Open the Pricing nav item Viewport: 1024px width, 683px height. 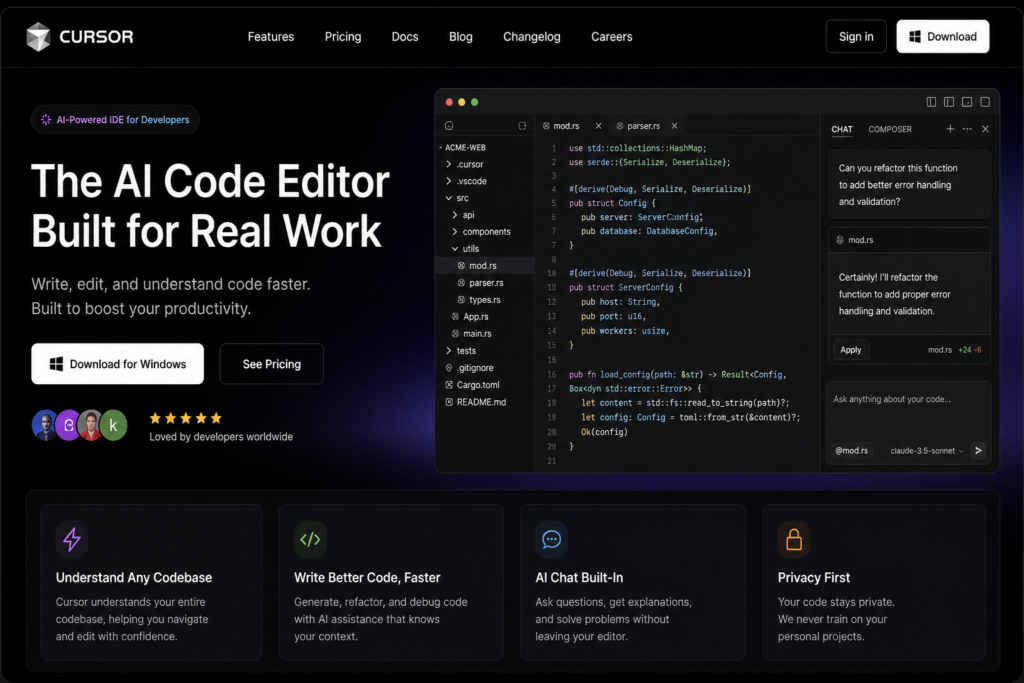(x=343, y=37)
